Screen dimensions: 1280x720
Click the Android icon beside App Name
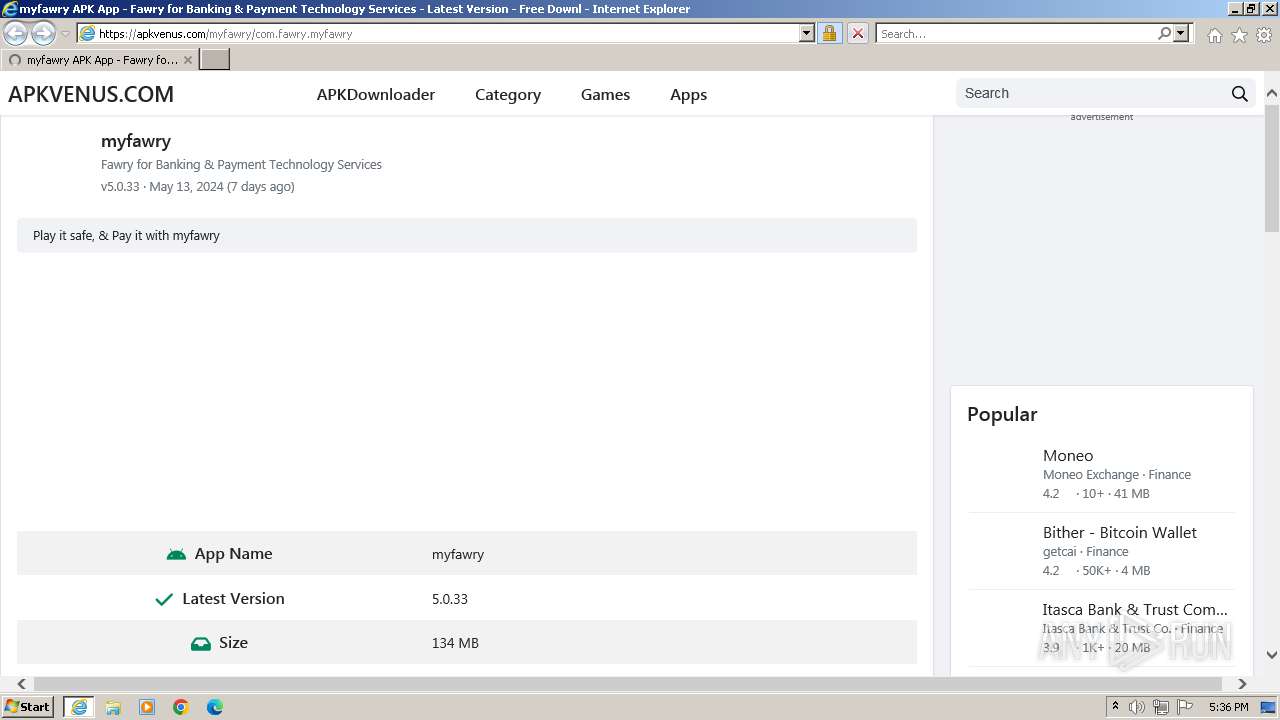click(176, 554)
